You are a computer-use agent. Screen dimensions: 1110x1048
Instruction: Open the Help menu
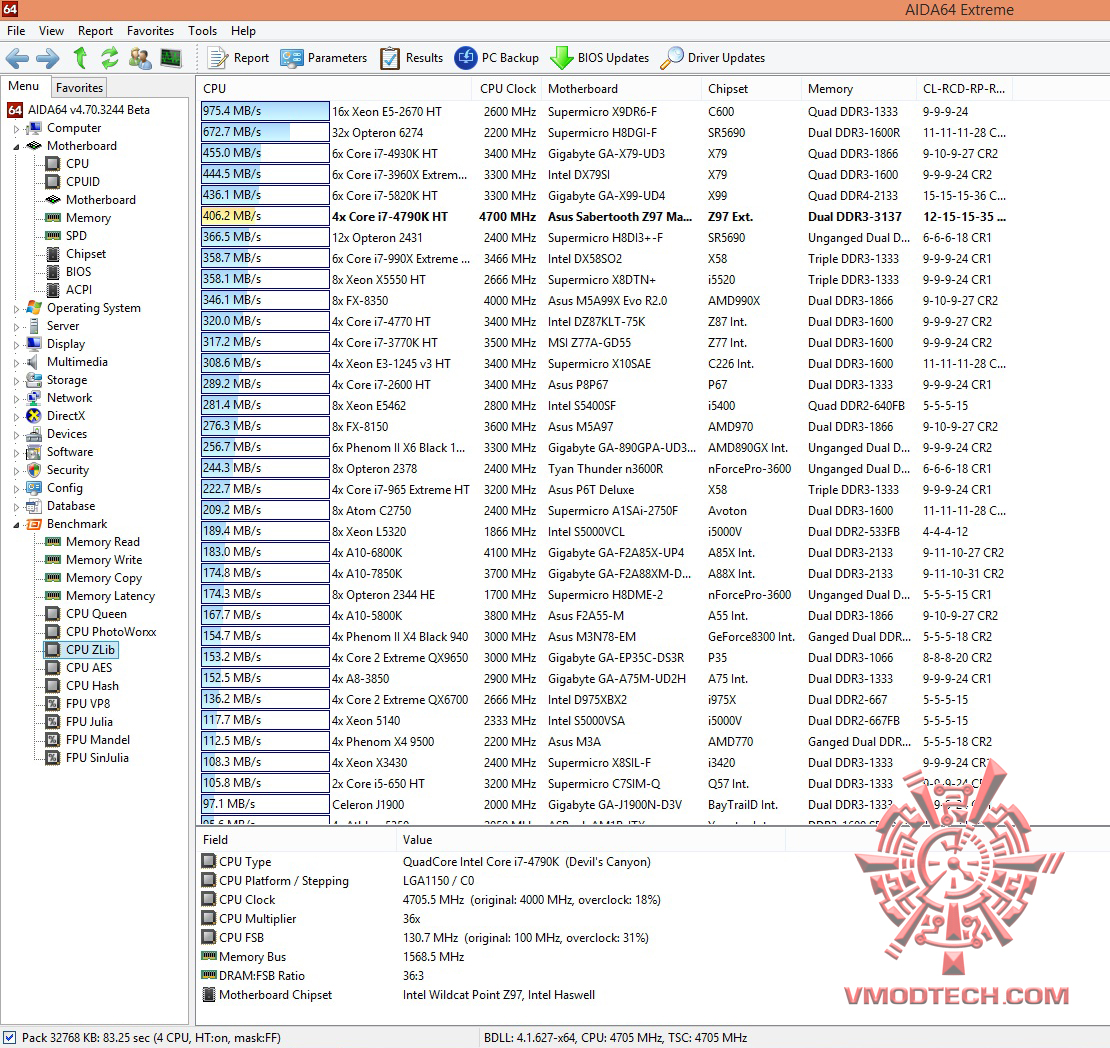coord(244,31)
